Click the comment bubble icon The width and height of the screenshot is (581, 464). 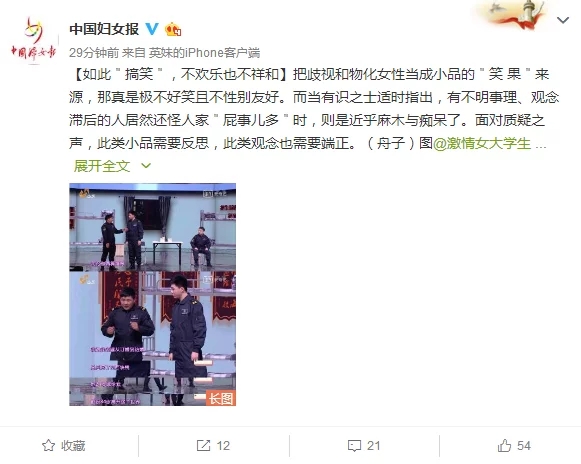pyautogui.click(x=354, y=446)
